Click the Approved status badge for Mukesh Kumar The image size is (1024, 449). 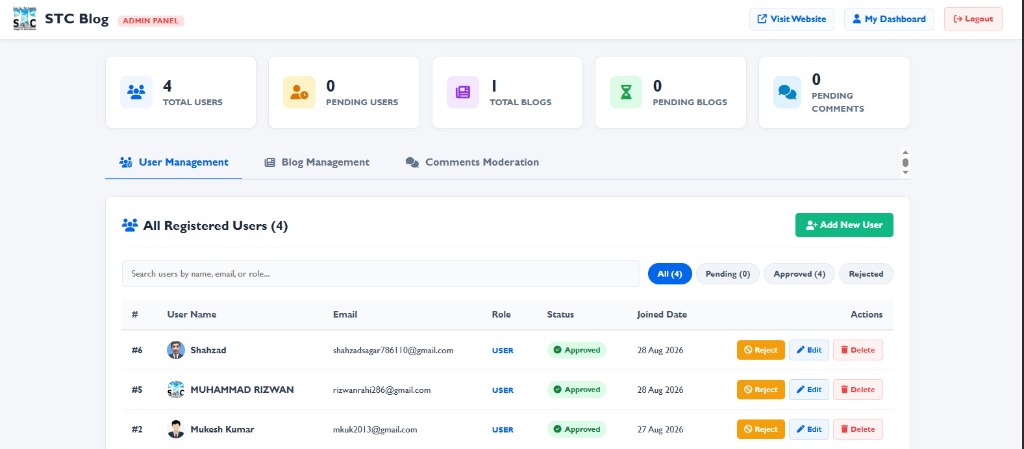pyautogui.click(x=577, y=429)
